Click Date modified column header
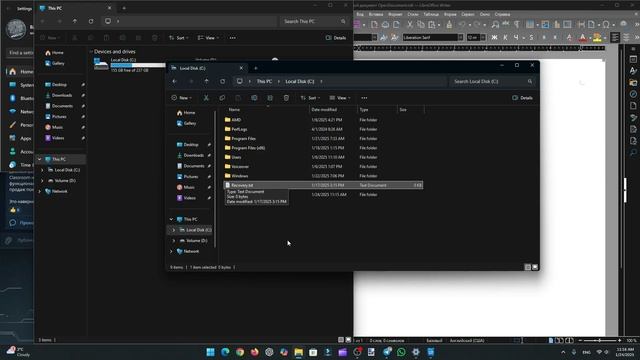 click(x=324, y=110)
